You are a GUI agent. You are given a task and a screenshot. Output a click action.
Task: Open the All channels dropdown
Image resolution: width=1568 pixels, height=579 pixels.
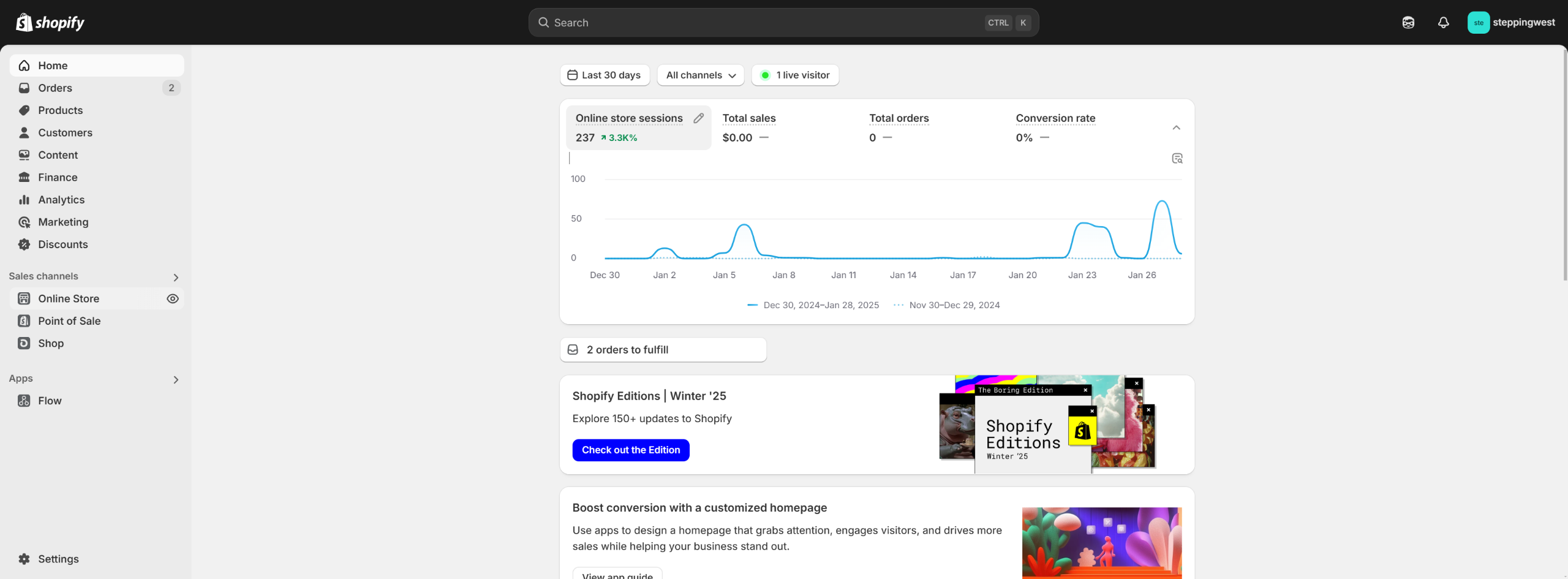click(x=701, y=75)
